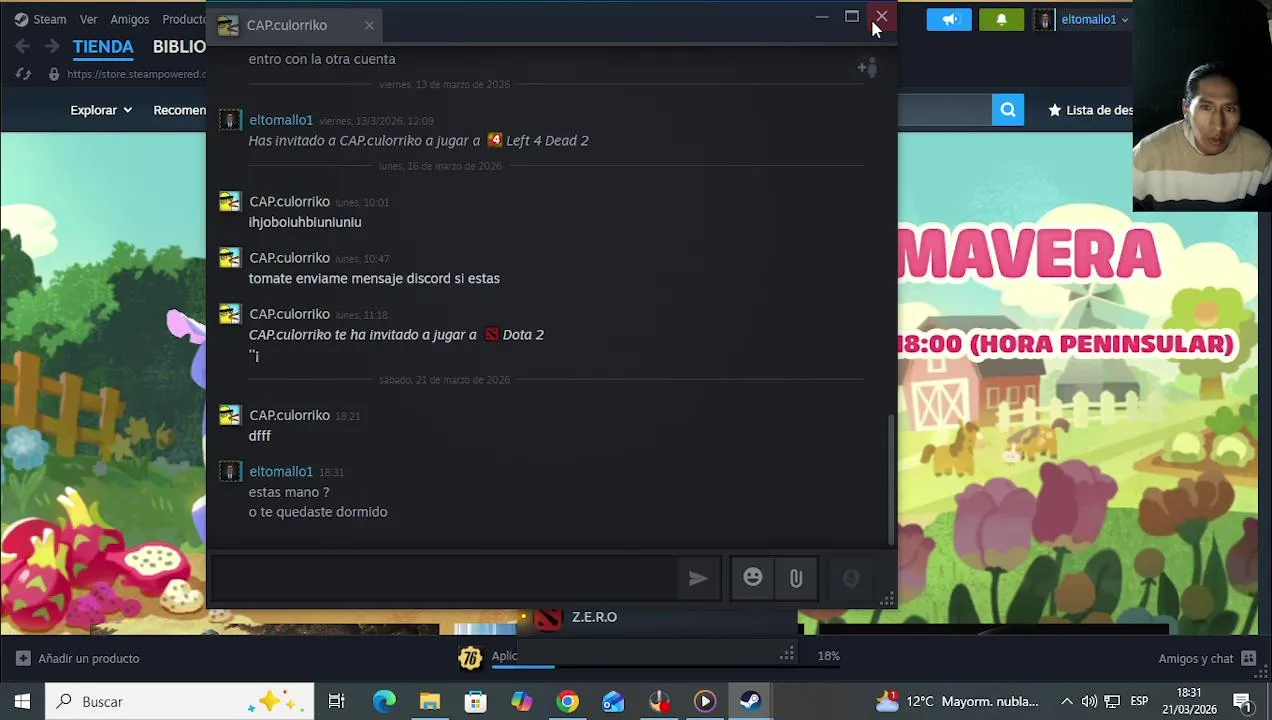The image size is (1272, 720).
Task: Open Task View on the taskbar
Action: 337,702
